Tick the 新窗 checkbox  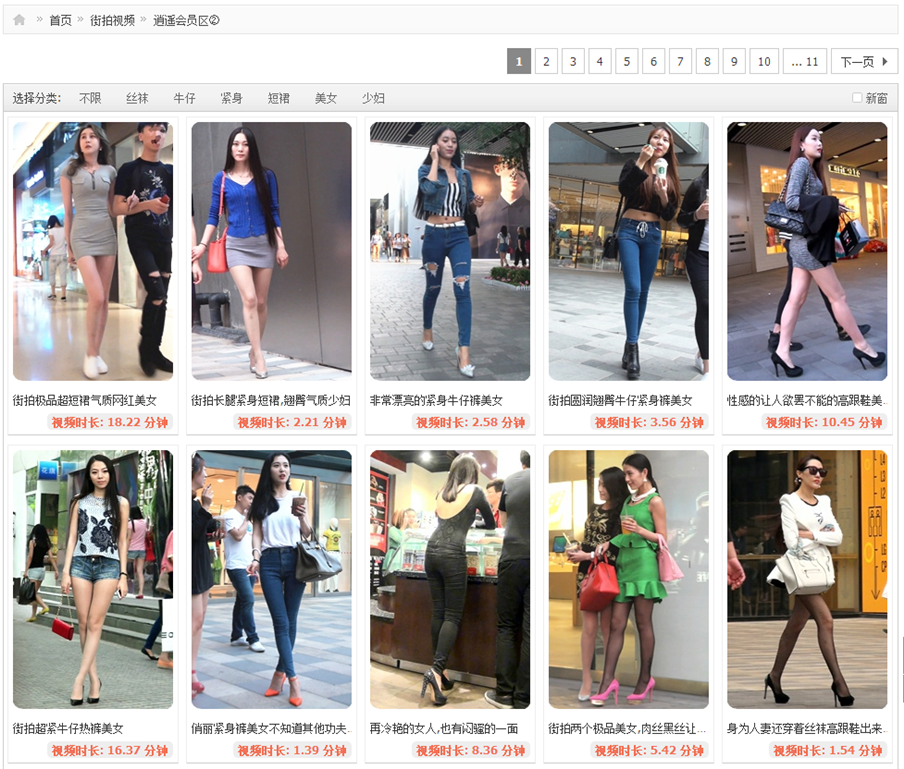[857, 98]
